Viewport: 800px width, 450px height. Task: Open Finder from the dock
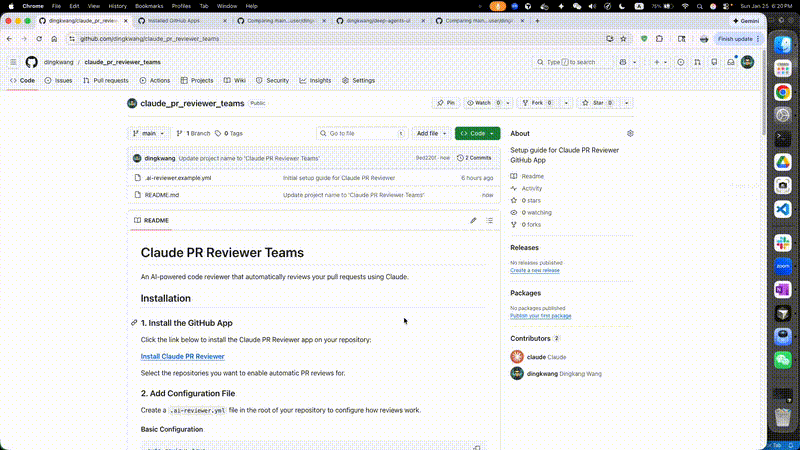783,45
